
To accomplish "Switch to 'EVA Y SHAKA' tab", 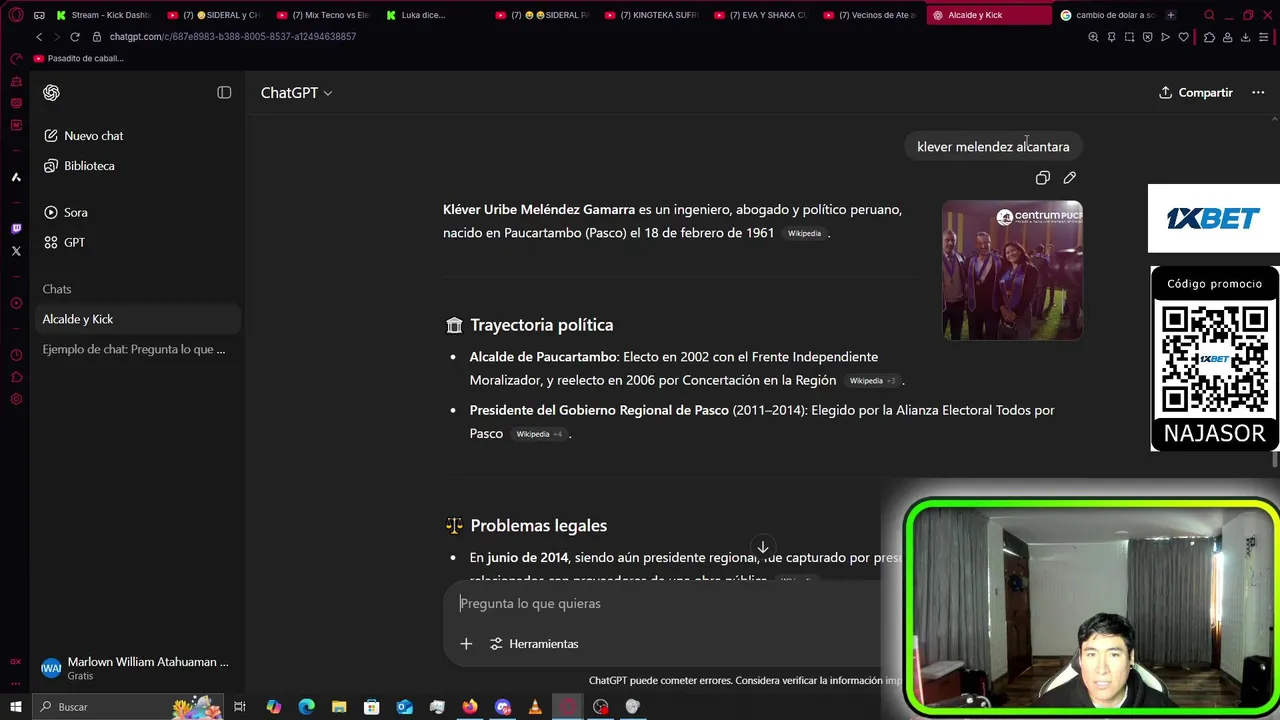I will 760,15.
